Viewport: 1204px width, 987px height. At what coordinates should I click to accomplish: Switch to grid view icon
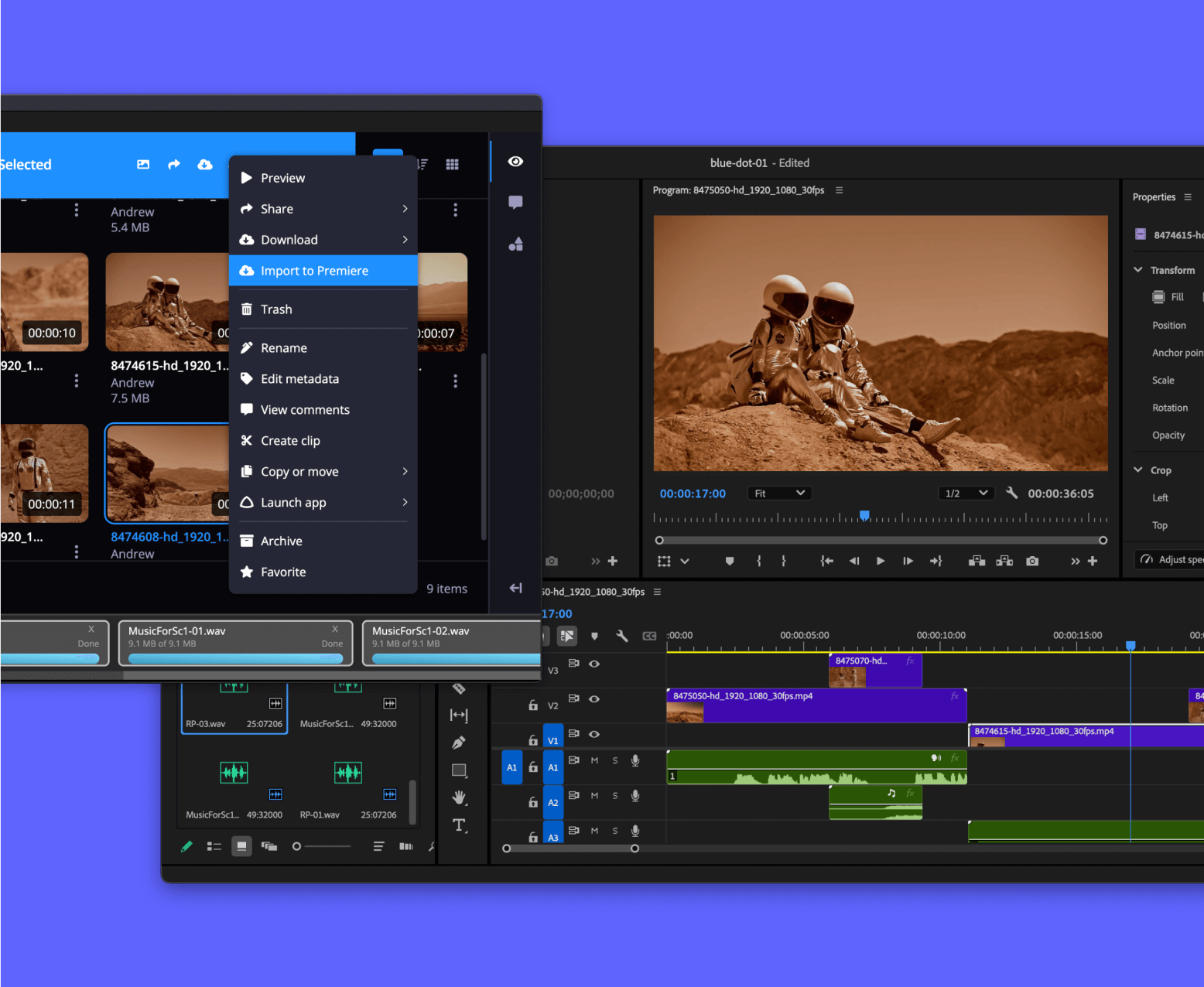pos(453,164)
